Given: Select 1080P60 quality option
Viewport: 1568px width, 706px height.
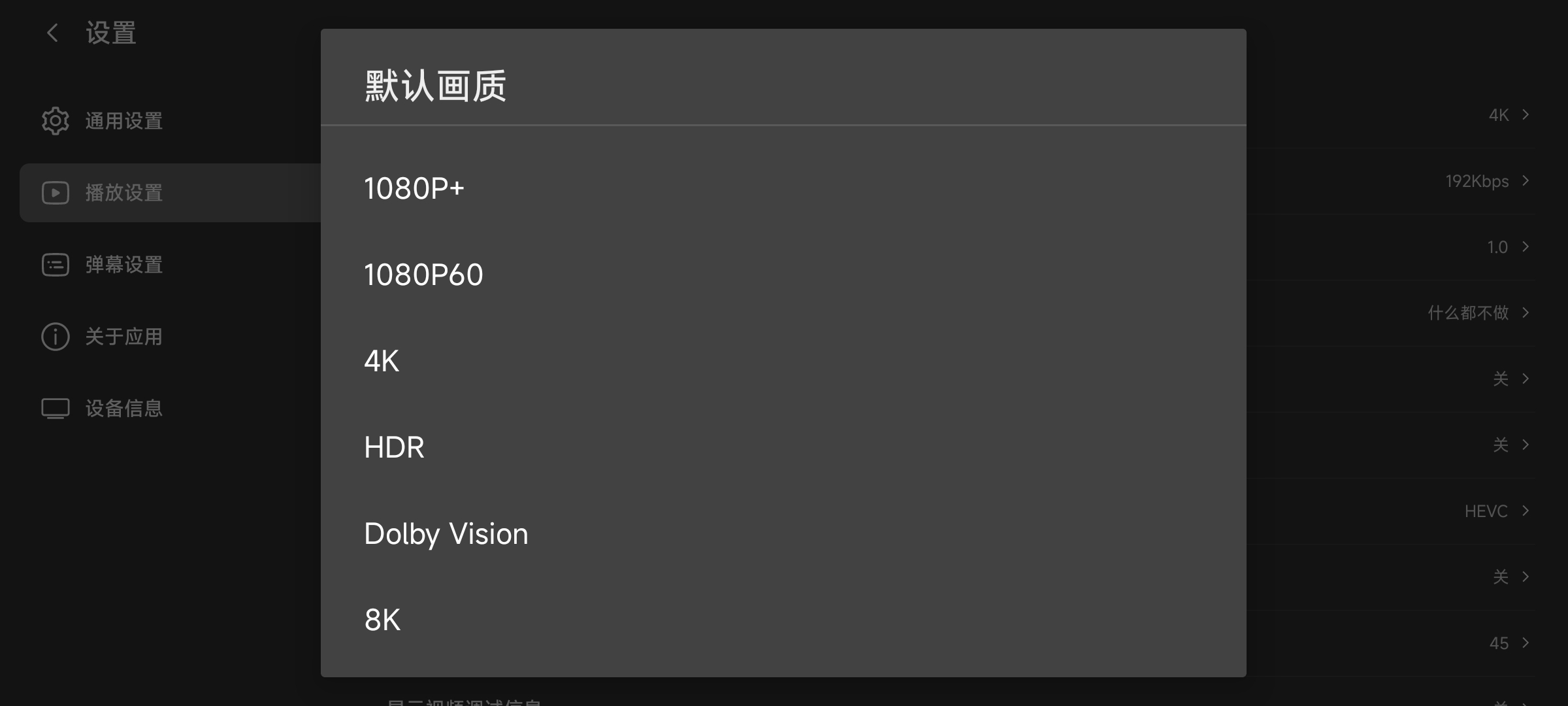Looking at the screenshot, I should (423, 275).
